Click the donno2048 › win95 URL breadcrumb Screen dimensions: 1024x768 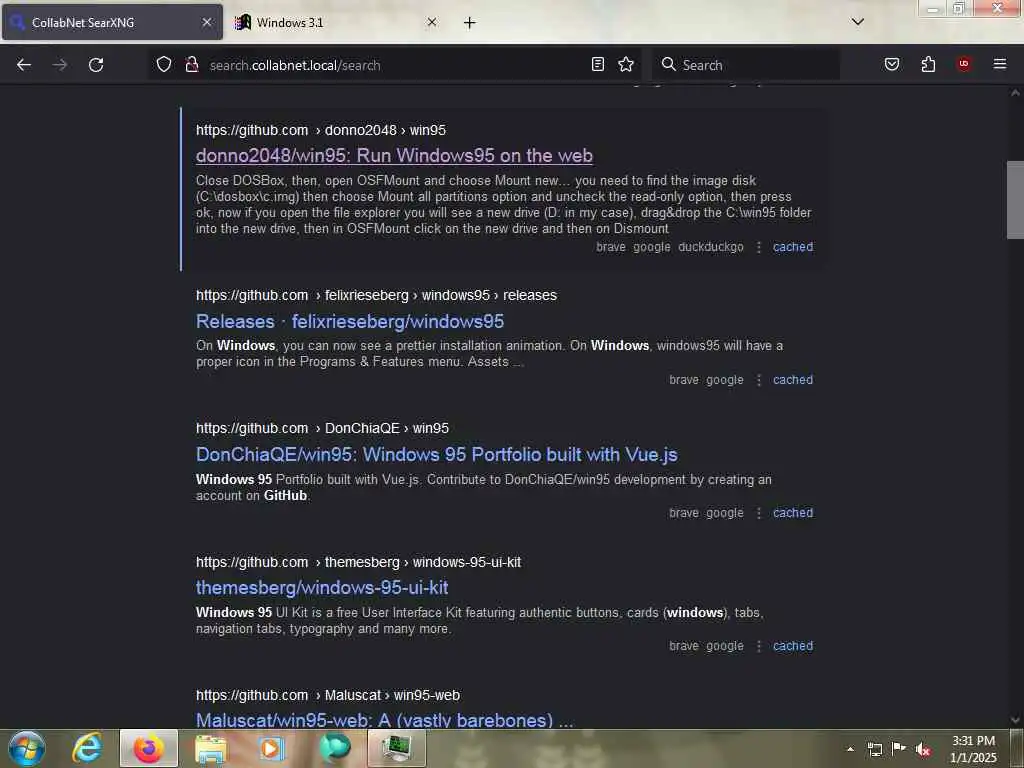(x=385, y=130)
